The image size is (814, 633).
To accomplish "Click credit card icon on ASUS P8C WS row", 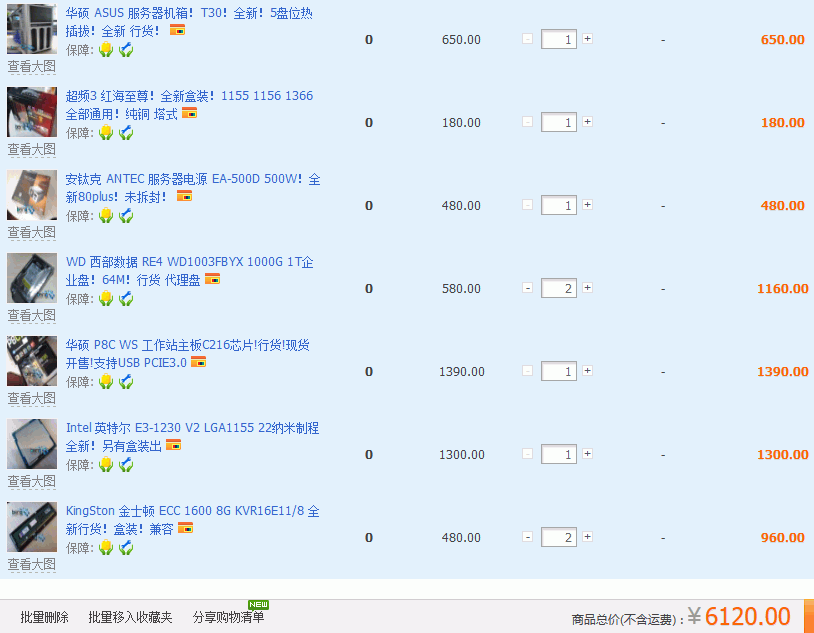I will (198, 362).
